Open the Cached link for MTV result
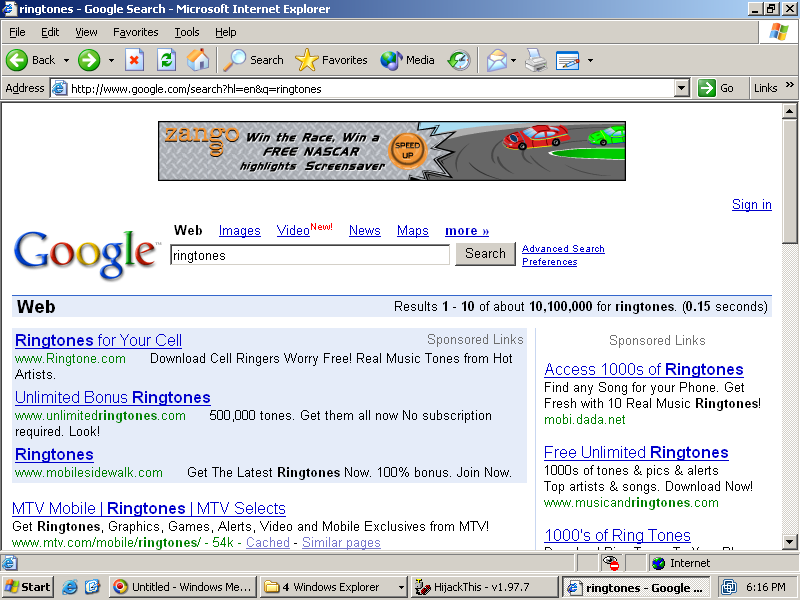800x600 pixels. coord(268,542)
